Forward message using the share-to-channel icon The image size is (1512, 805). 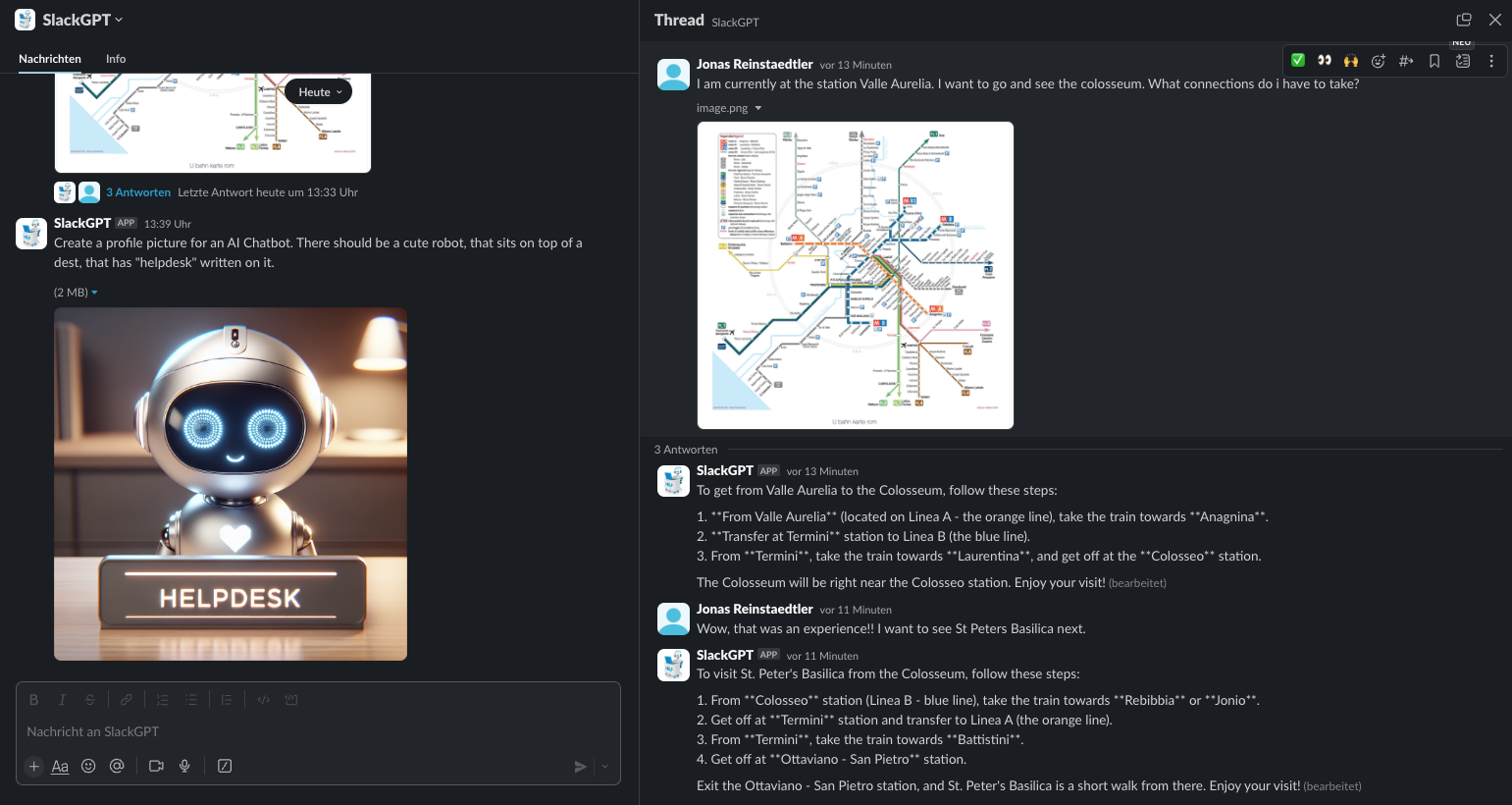(x=1406, y=61)
